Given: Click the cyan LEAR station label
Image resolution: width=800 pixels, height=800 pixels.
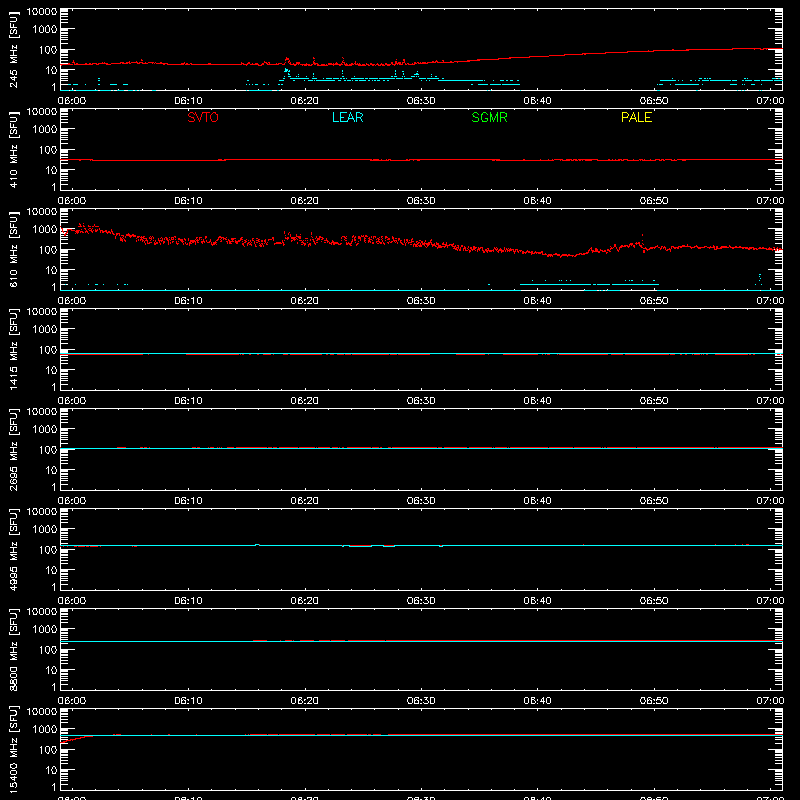Looking at the screenshot, I should pyautogui.click(x=347, y=117).
